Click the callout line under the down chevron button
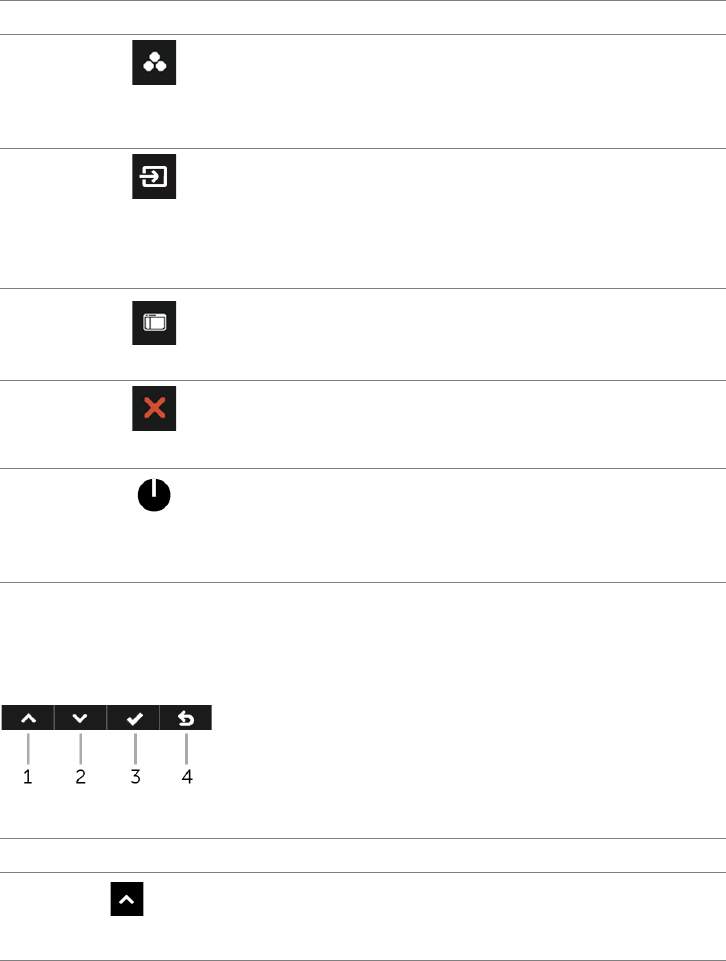 click(x=80, y=748)
